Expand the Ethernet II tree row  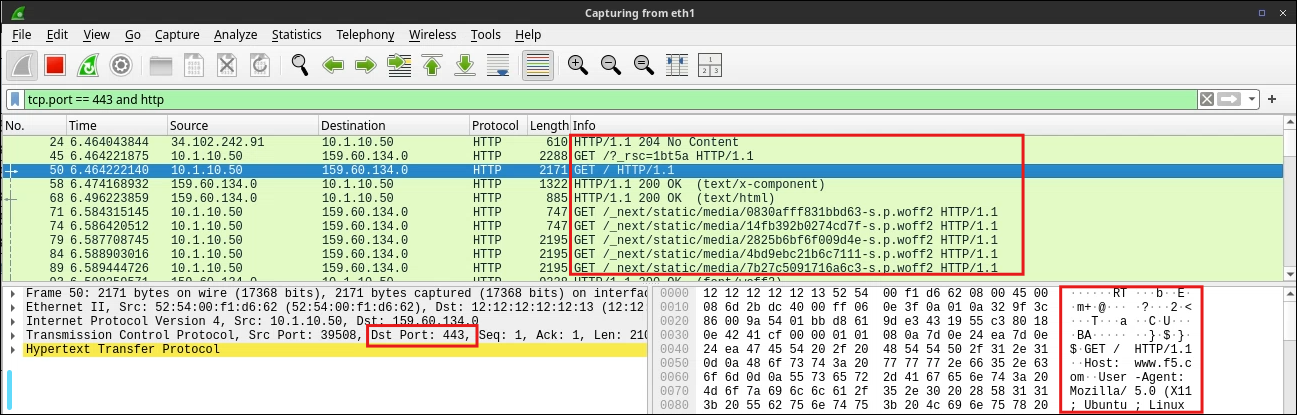[14, 306]
